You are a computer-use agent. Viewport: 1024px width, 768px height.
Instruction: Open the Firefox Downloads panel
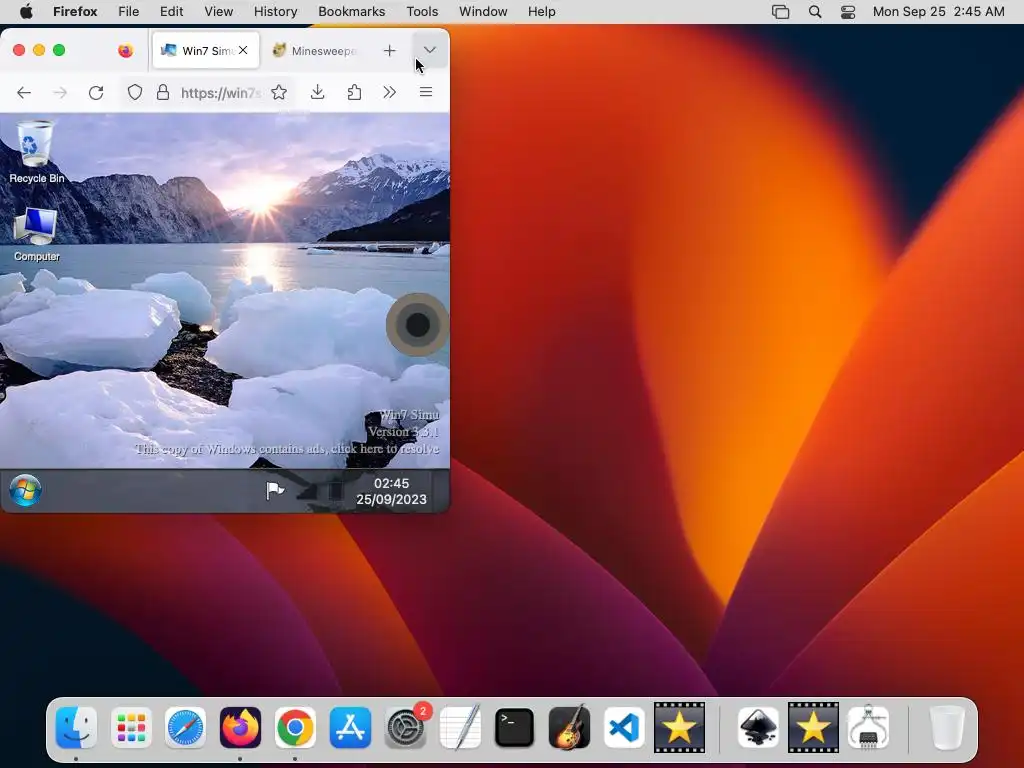click(317, 93)
